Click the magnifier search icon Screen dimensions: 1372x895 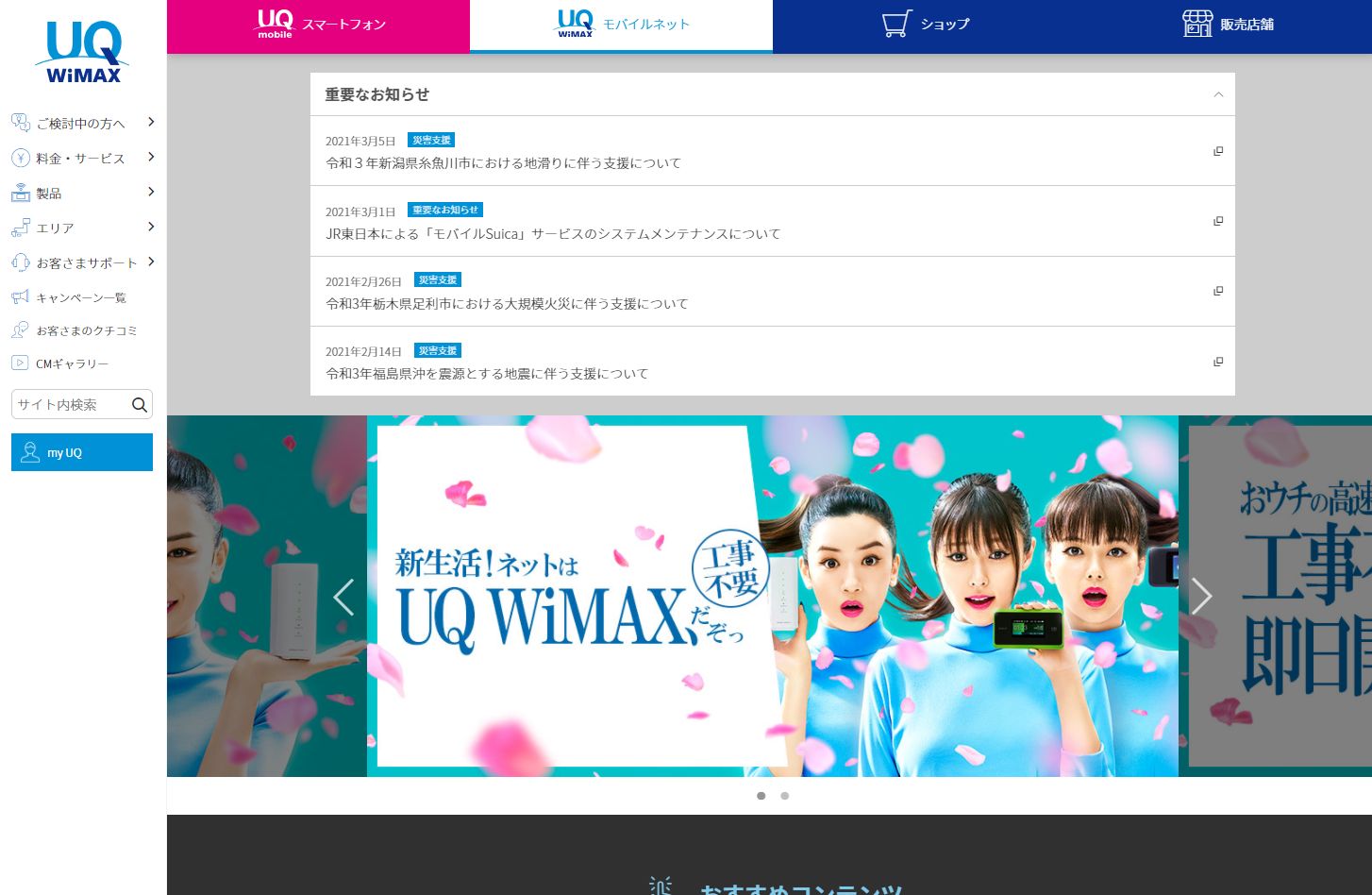pyautogui.click(x=139, y=405)
